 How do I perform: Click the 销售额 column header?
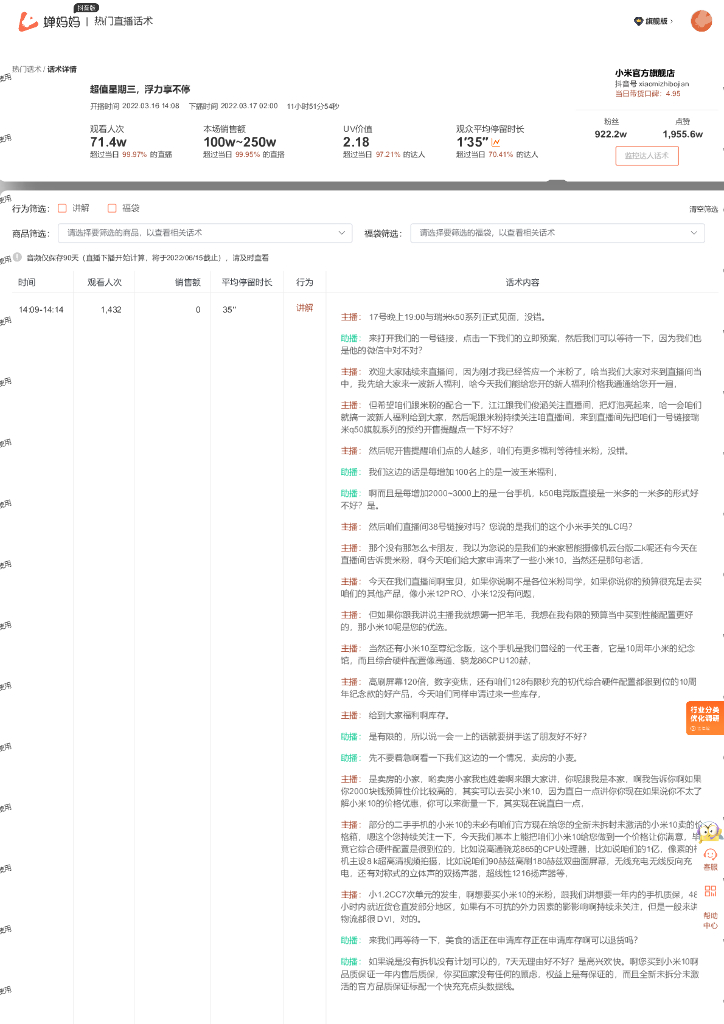[187, 282]
